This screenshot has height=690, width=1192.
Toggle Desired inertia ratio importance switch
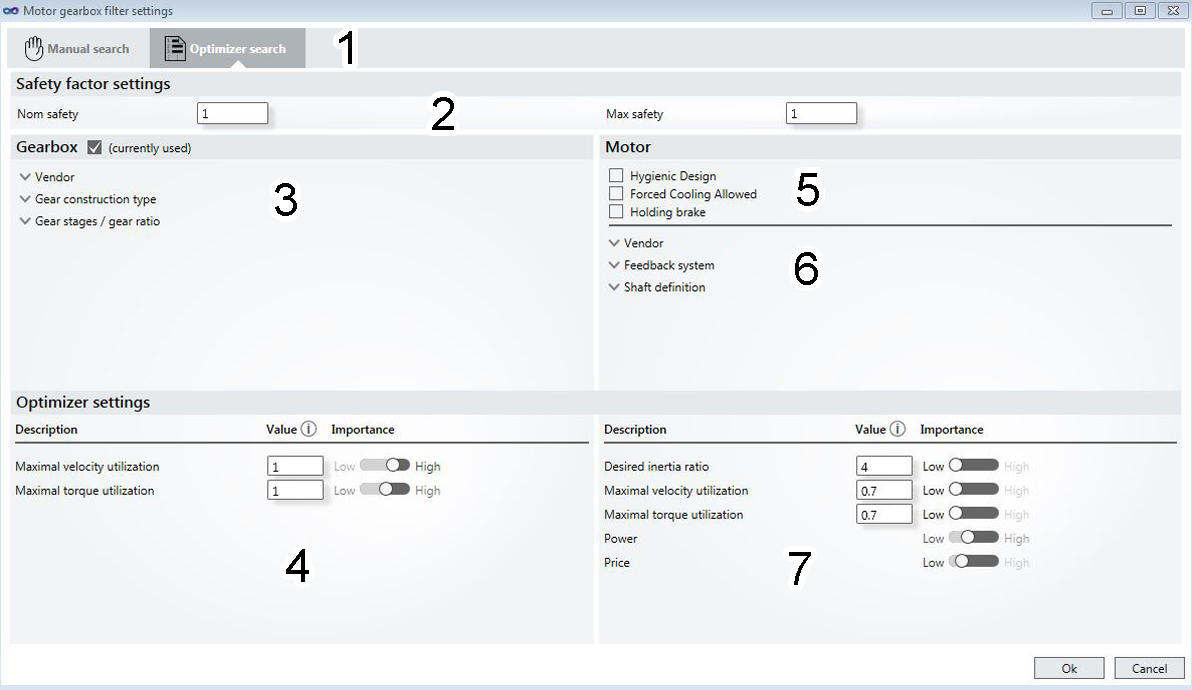[x=974, y=466]
